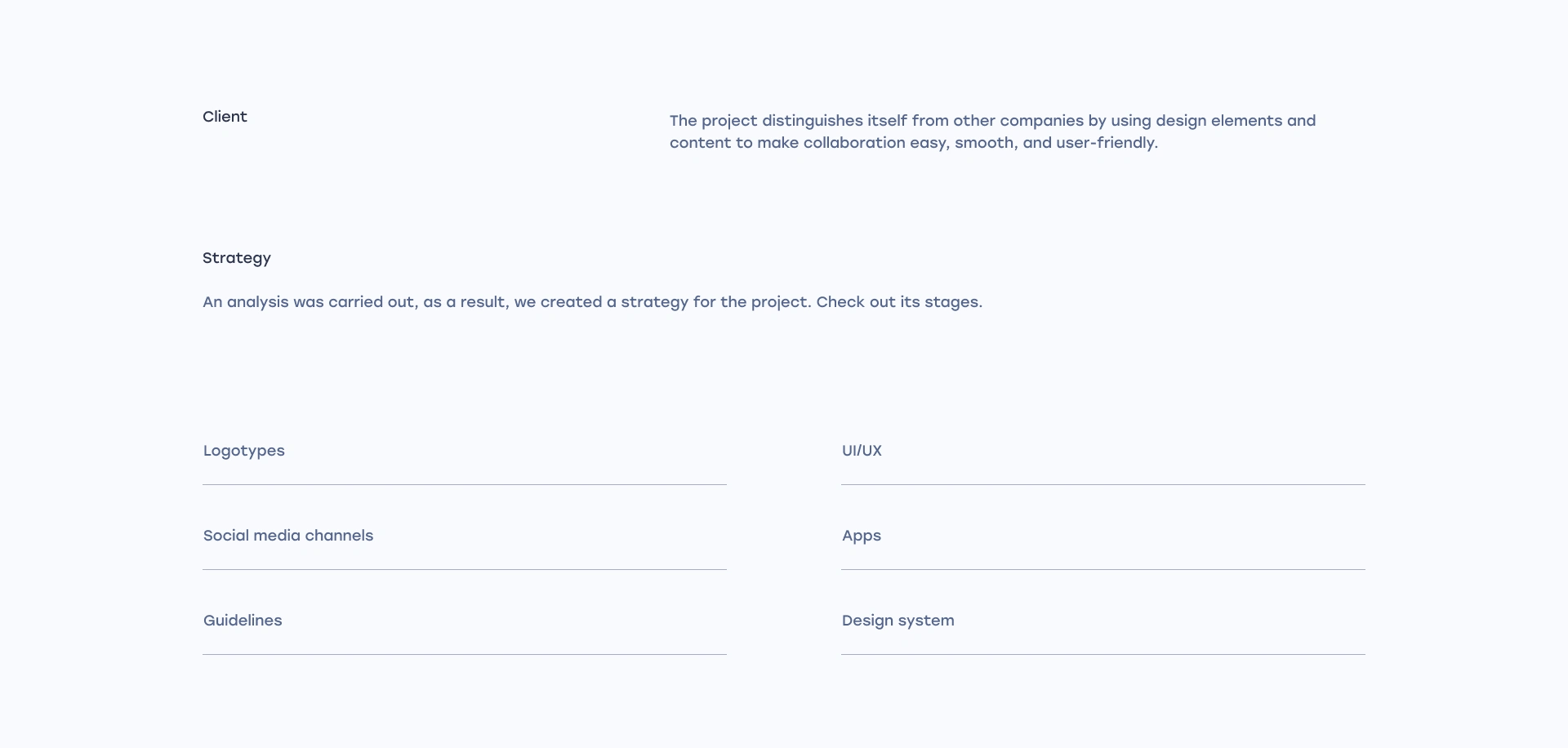The height and width of the screenshot is (748, 1568).
Task: Click the Client heading
Action: pos(225,117)
